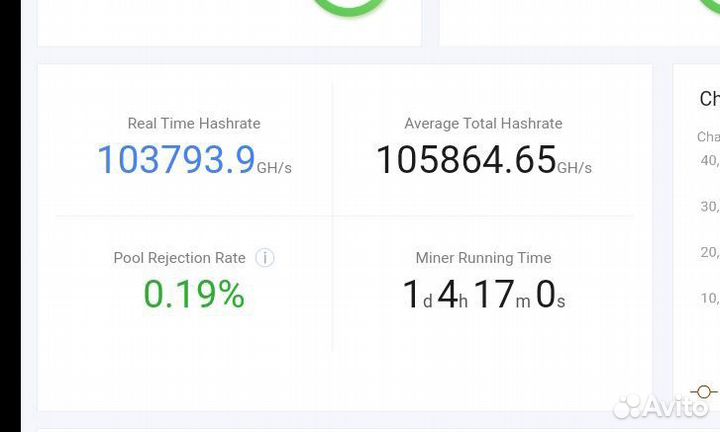Screen dimensions: 720x432
Task: Click GH/s unit beside Real Time Hashrate
Action: [274, 168]
